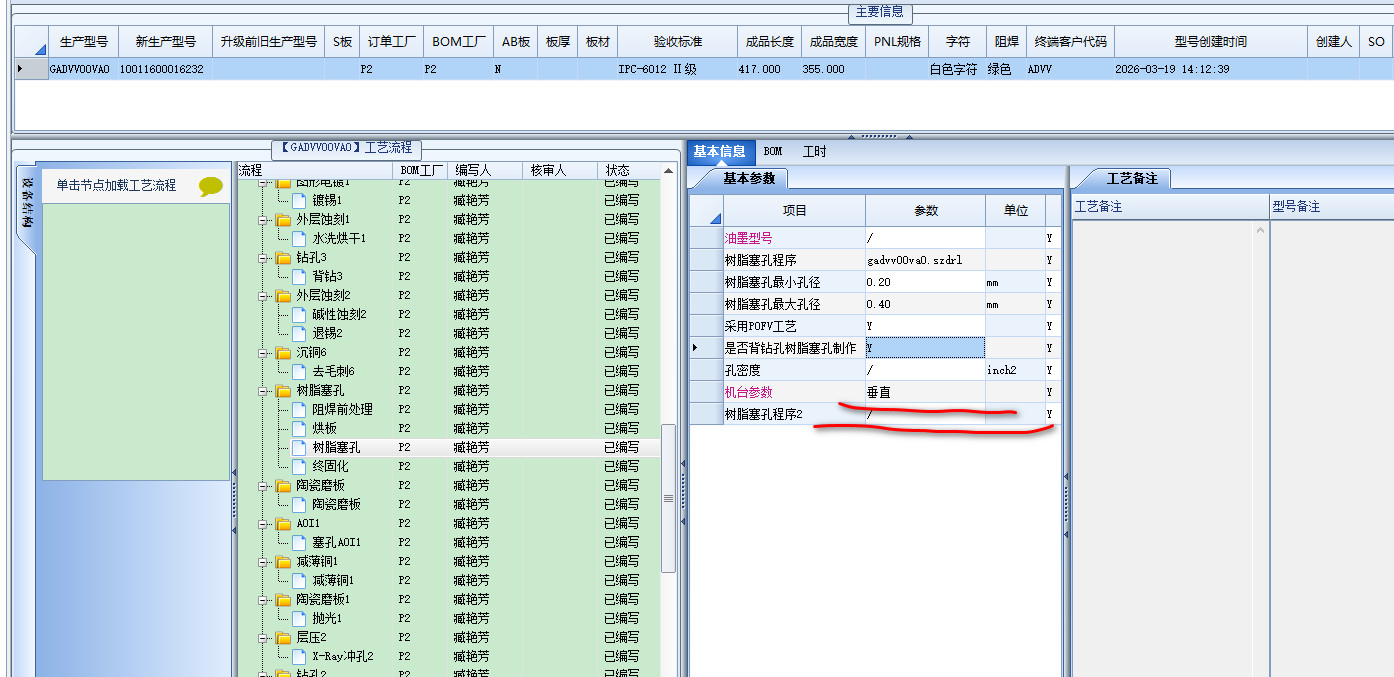Select the 陶瓷磨板 child step label
Viewport: 1394px width, 677px height.
point(336,504)
